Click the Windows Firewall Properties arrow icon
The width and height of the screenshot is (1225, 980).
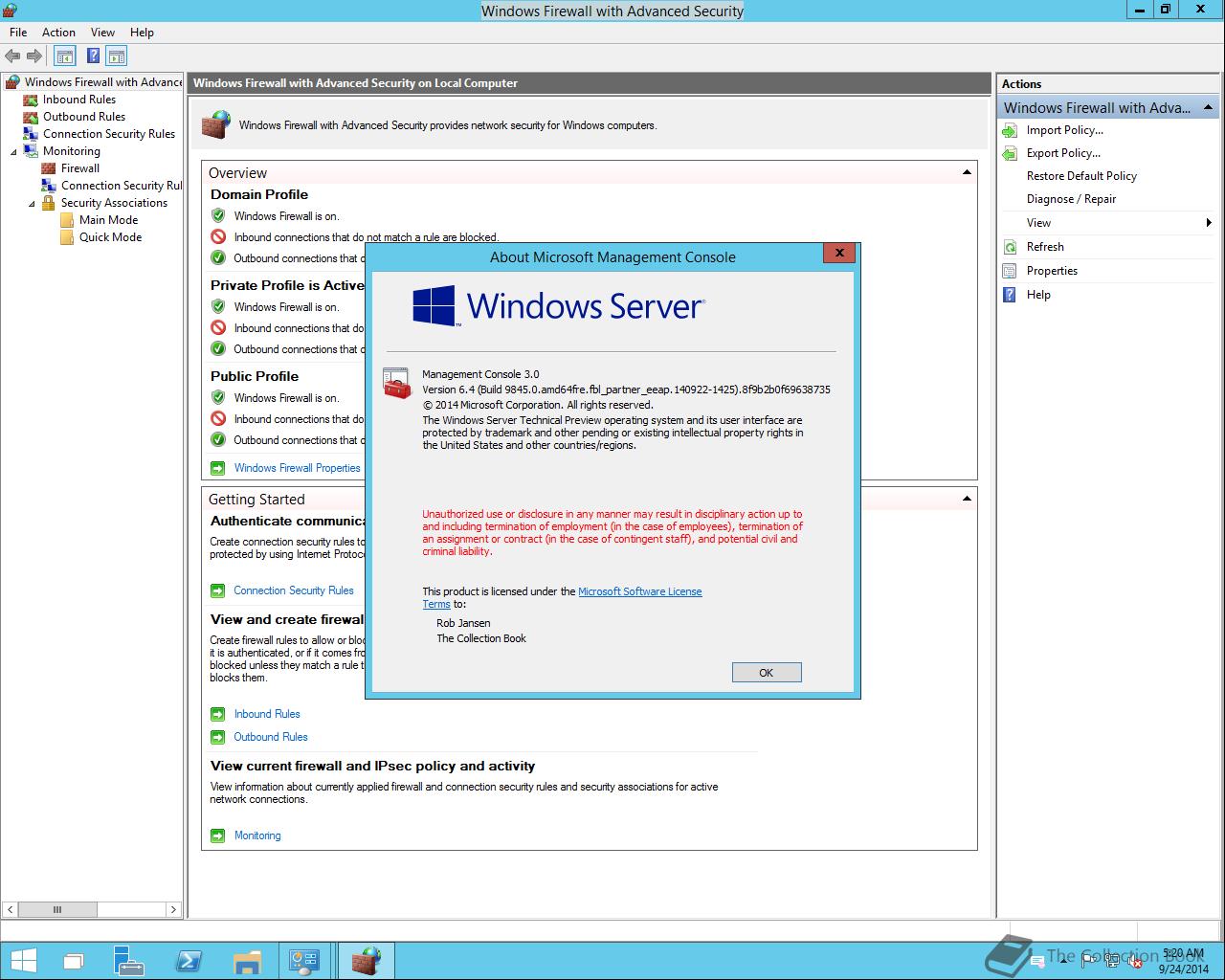pos(217,468)
